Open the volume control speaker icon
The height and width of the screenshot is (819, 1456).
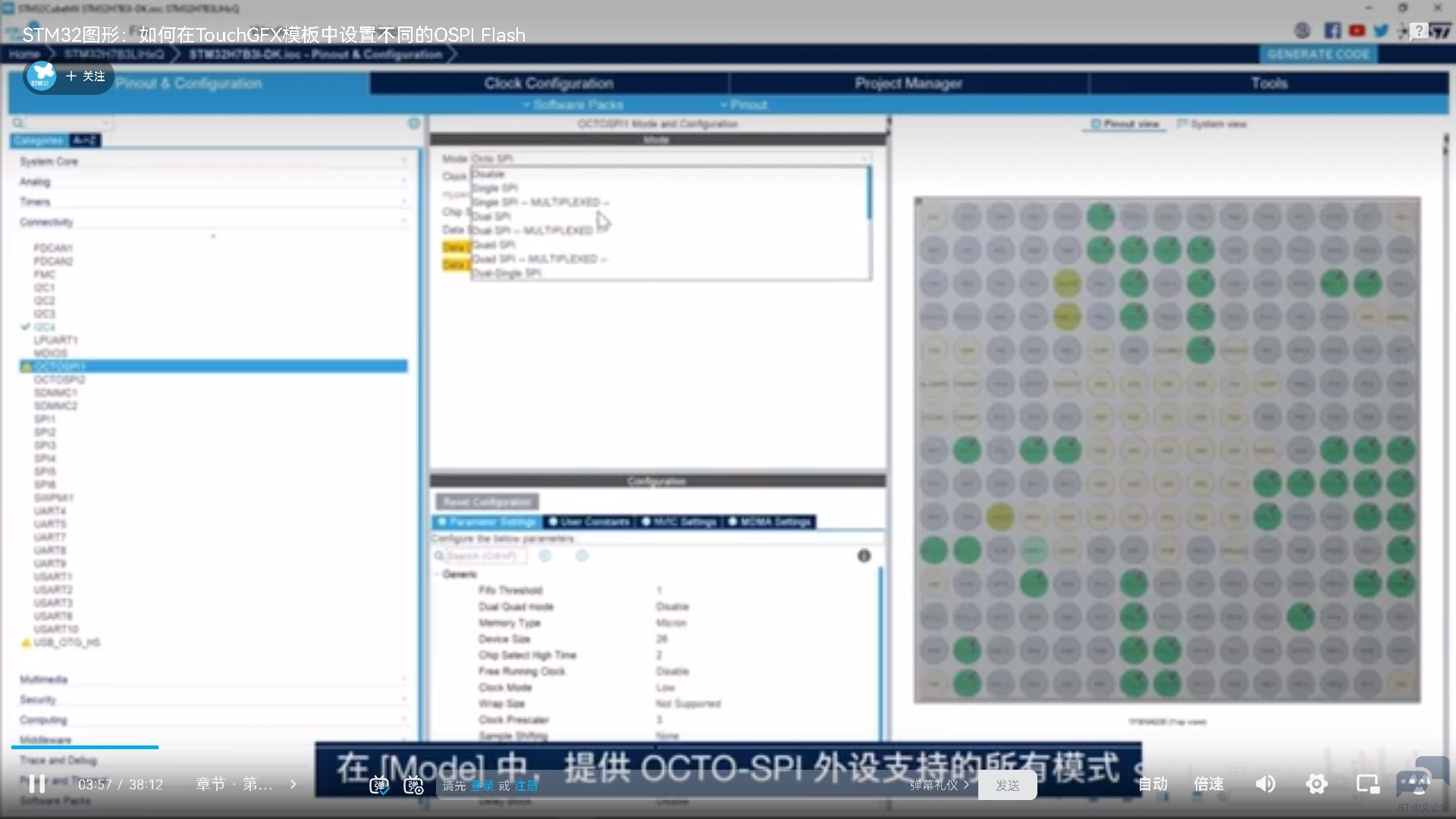pos(1265,783)
